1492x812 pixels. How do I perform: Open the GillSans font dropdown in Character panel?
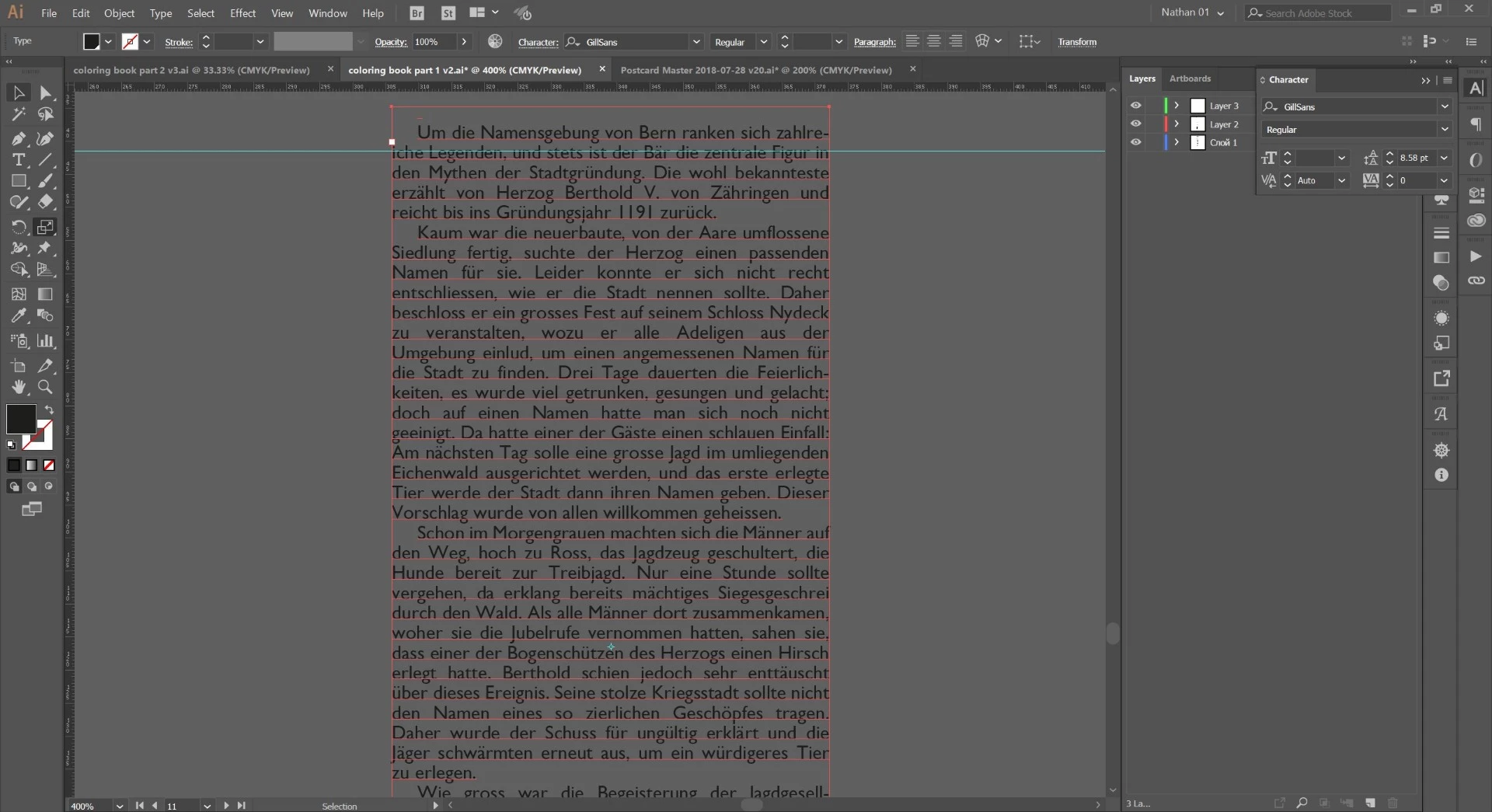click(1444, 106)
